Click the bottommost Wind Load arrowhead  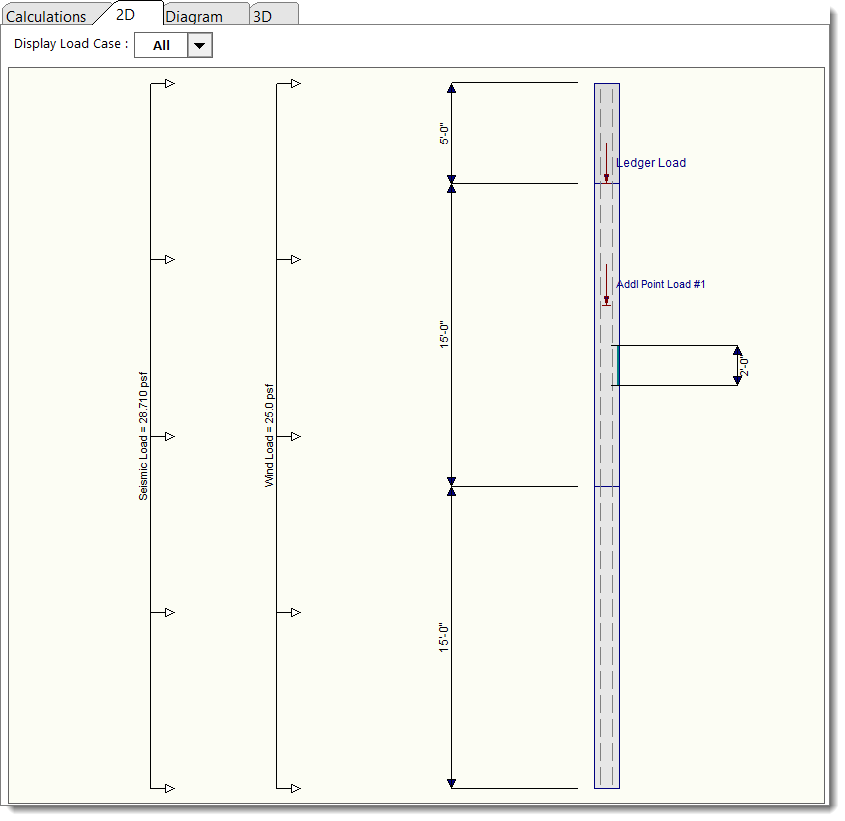pyautogui.click(x=296, y=788)
